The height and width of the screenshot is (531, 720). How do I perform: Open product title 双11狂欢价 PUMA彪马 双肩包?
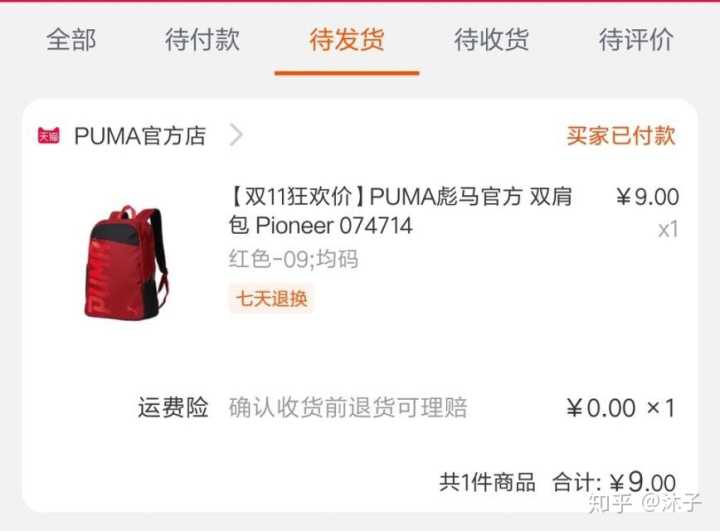point(400,211)
